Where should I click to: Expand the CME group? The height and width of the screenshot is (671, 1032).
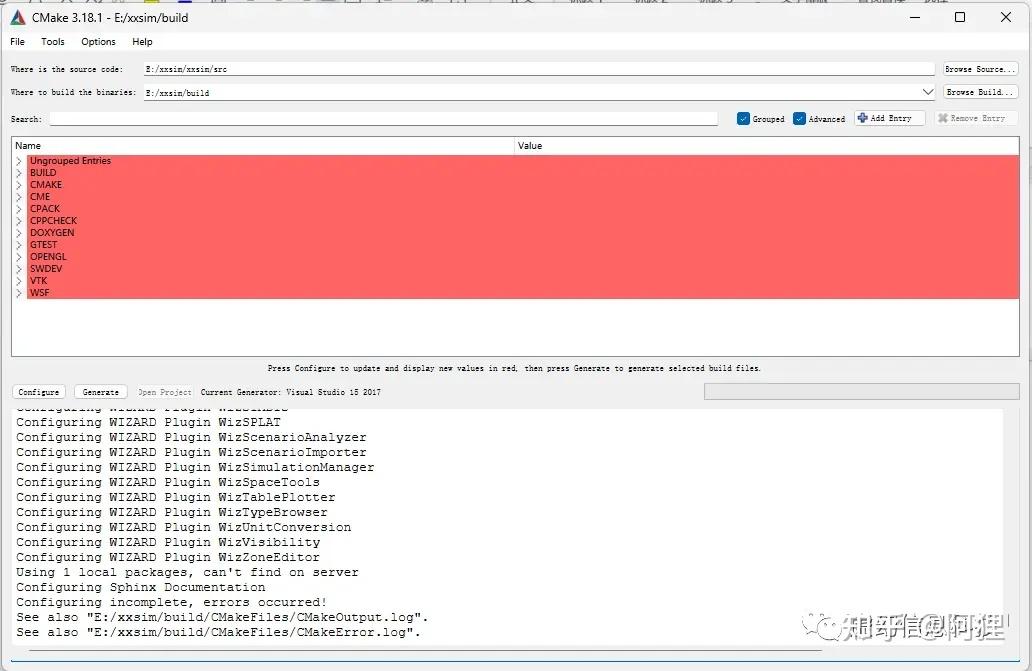coord(19,197)
